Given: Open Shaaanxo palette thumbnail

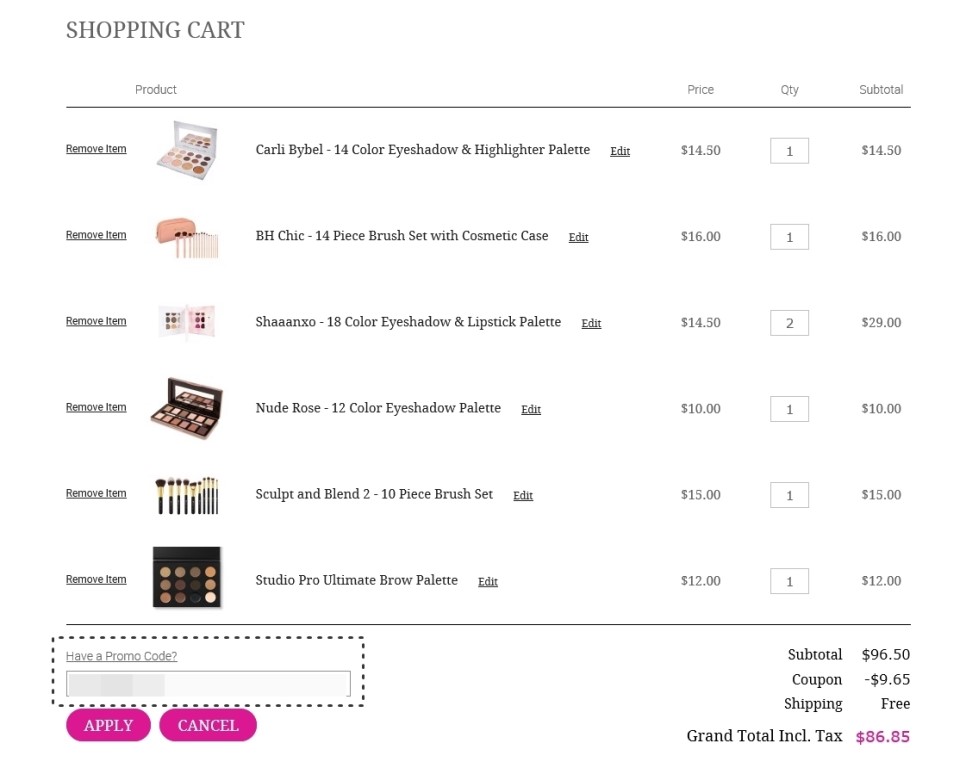Looking at the screenshot, I should coord(187,321).
